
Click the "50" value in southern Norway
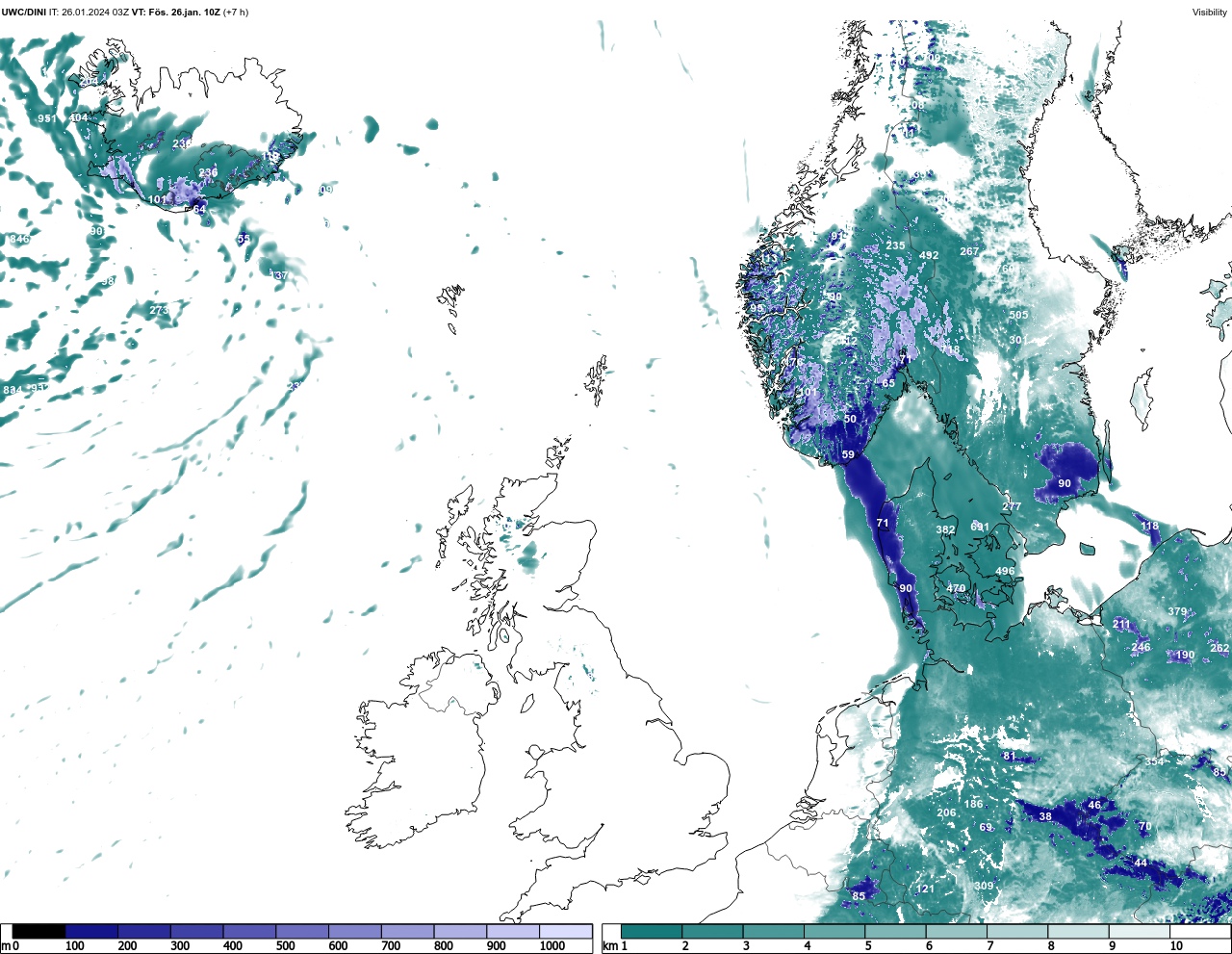[850, 419]
